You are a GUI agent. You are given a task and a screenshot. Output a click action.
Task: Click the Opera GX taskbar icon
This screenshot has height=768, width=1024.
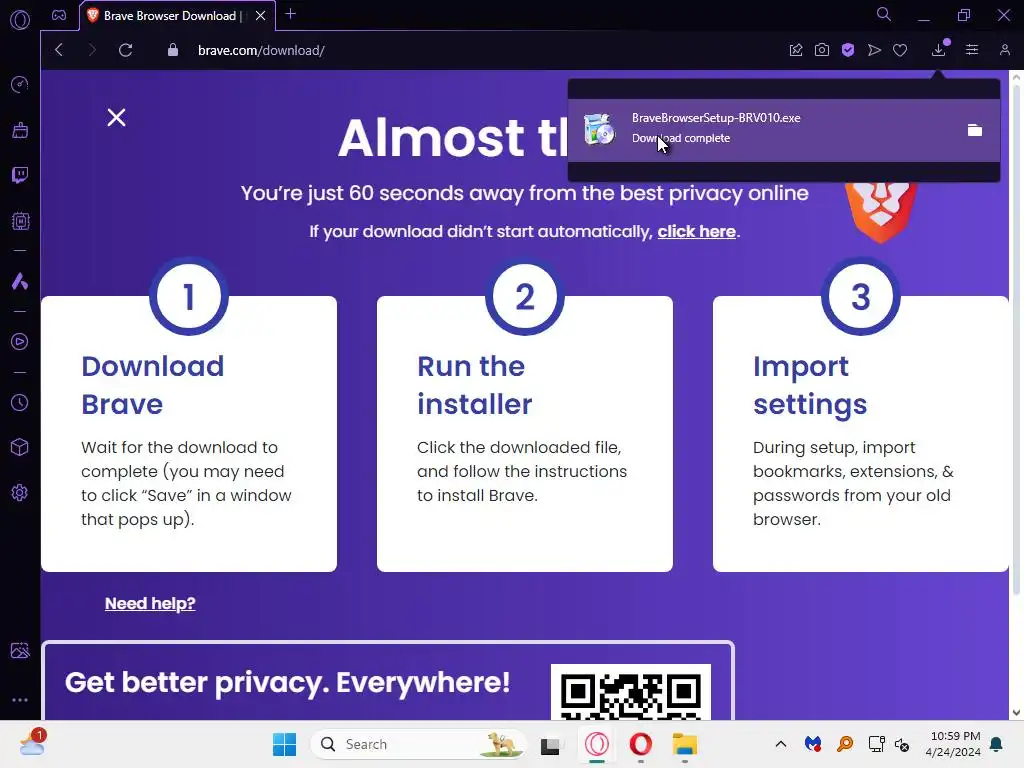tap(596, 744)
